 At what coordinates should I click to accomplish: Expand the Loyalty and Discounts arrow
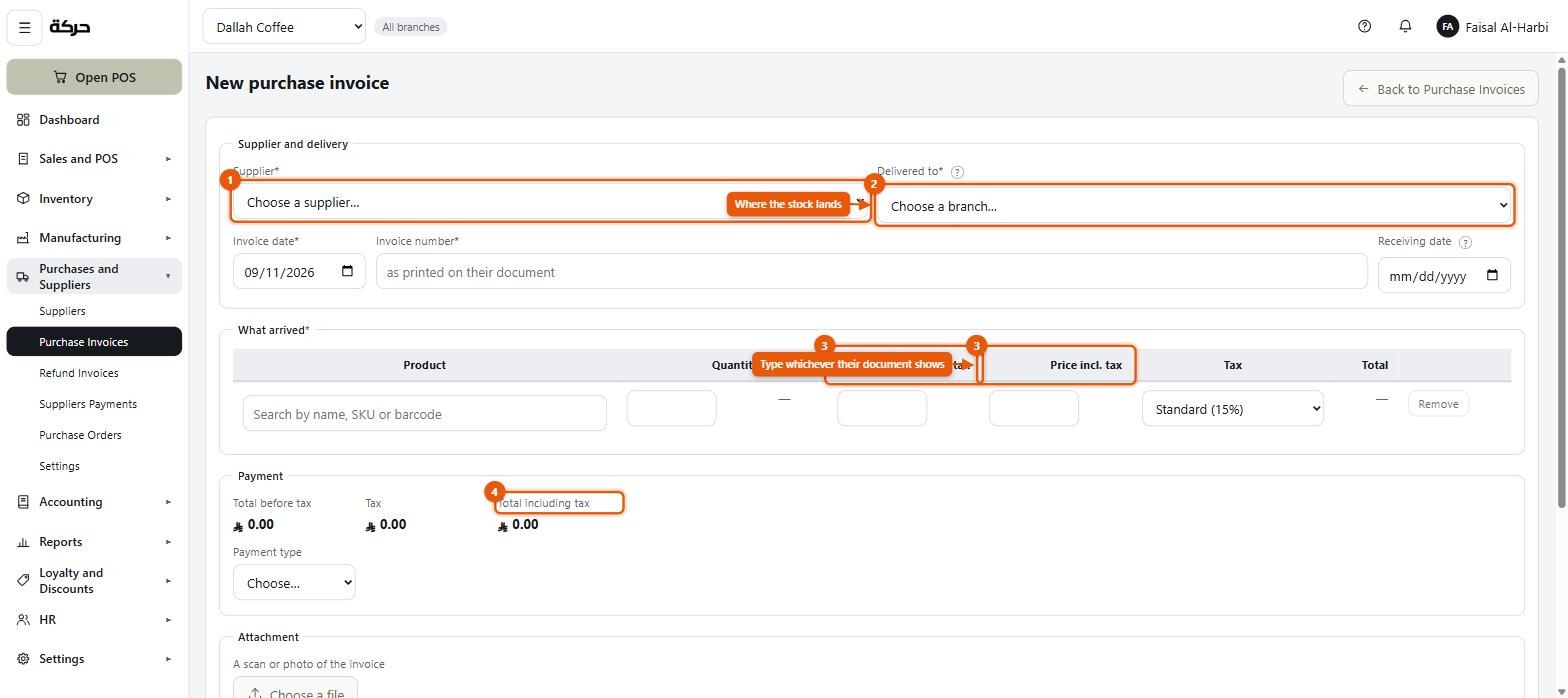pos(168,581)
